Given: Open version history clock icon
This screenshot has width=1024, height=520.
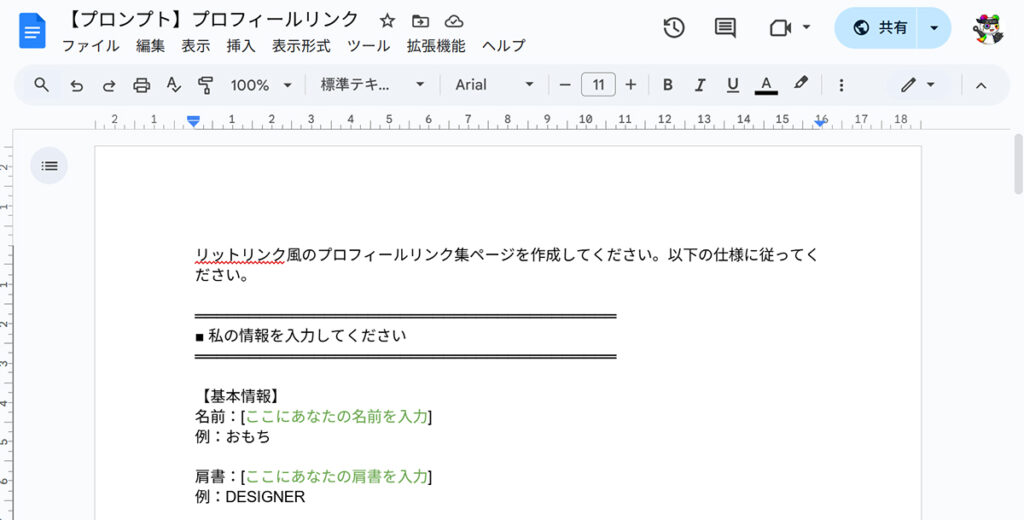Looking at the screenshot, I should (x=674, y=27).
